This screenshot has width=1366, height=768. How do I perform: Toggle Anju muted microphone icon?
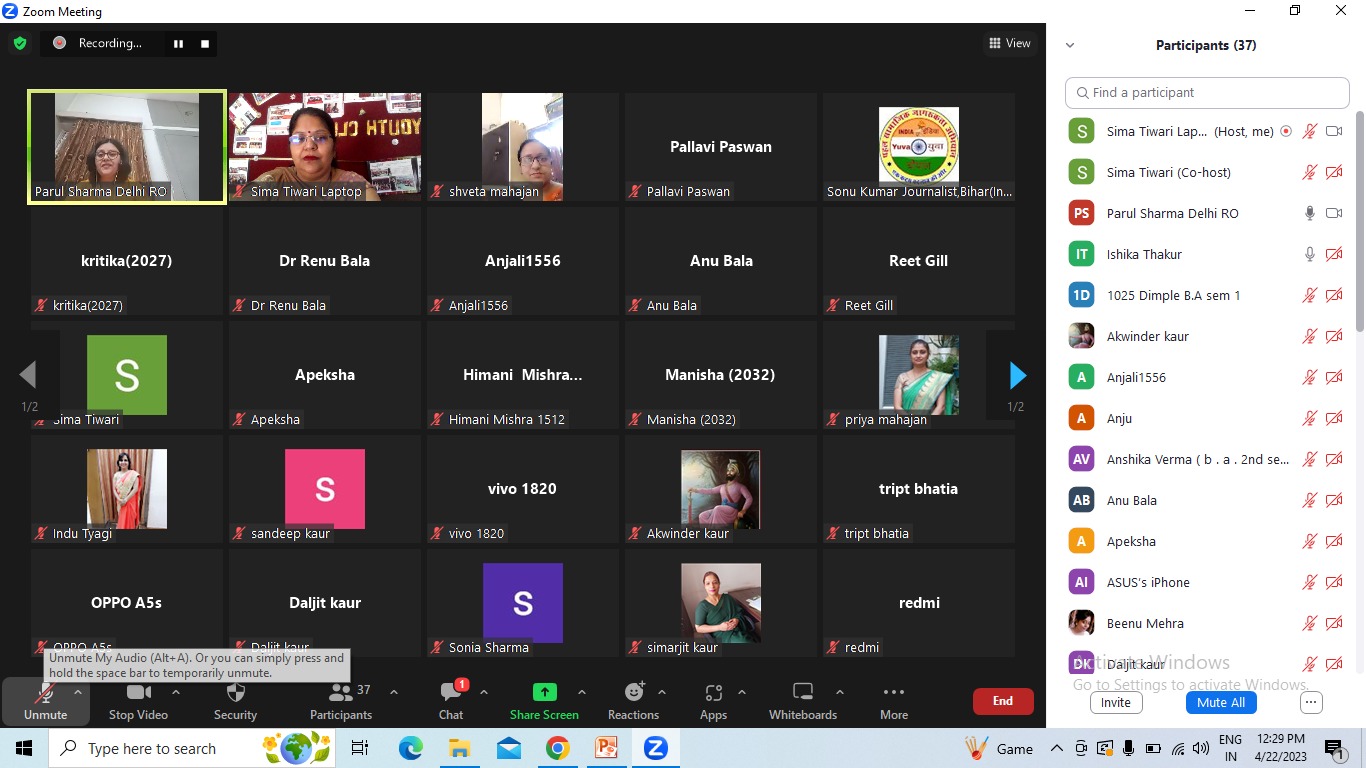coord(1310,418)
